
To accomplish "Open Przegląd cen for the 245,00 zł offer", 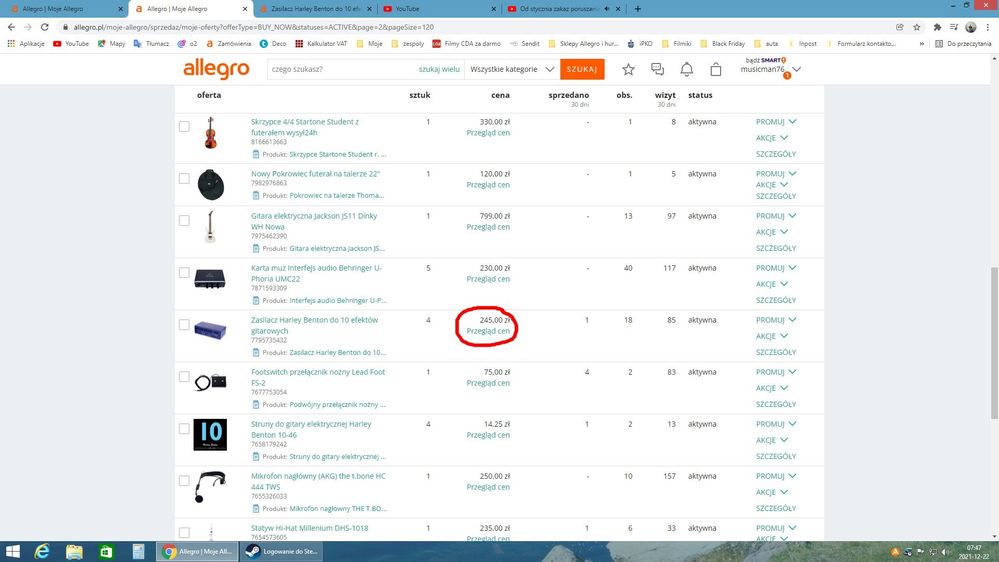I will tap(488, 331).
